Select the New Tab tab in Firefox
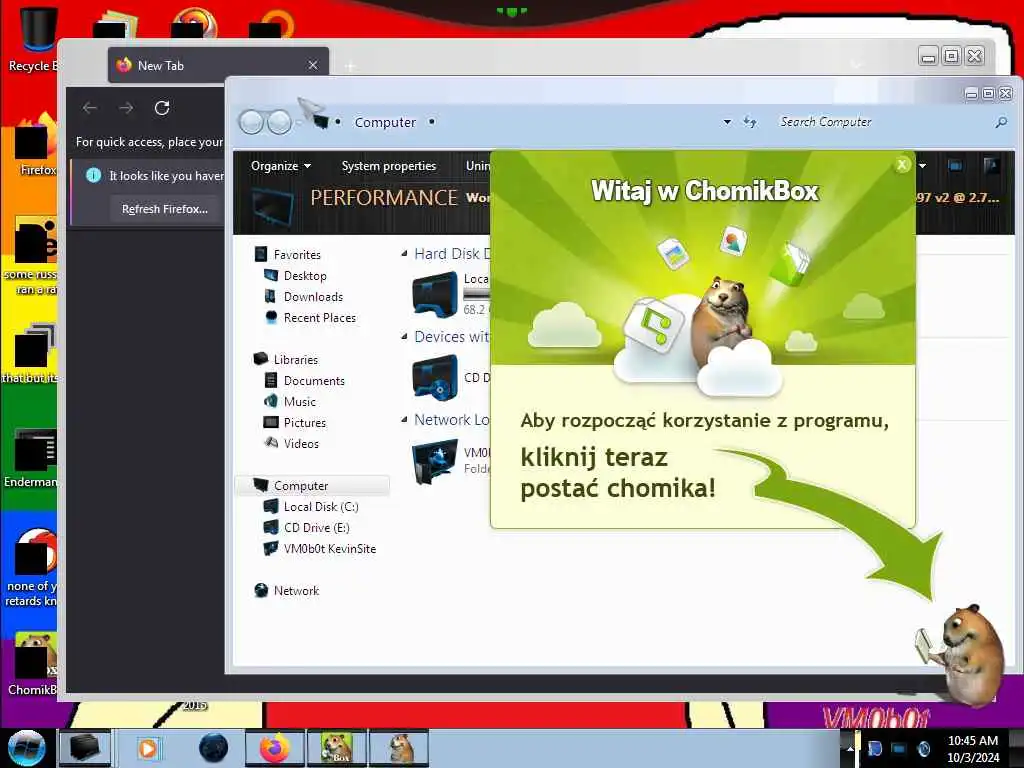 click(x=218, y=65)
